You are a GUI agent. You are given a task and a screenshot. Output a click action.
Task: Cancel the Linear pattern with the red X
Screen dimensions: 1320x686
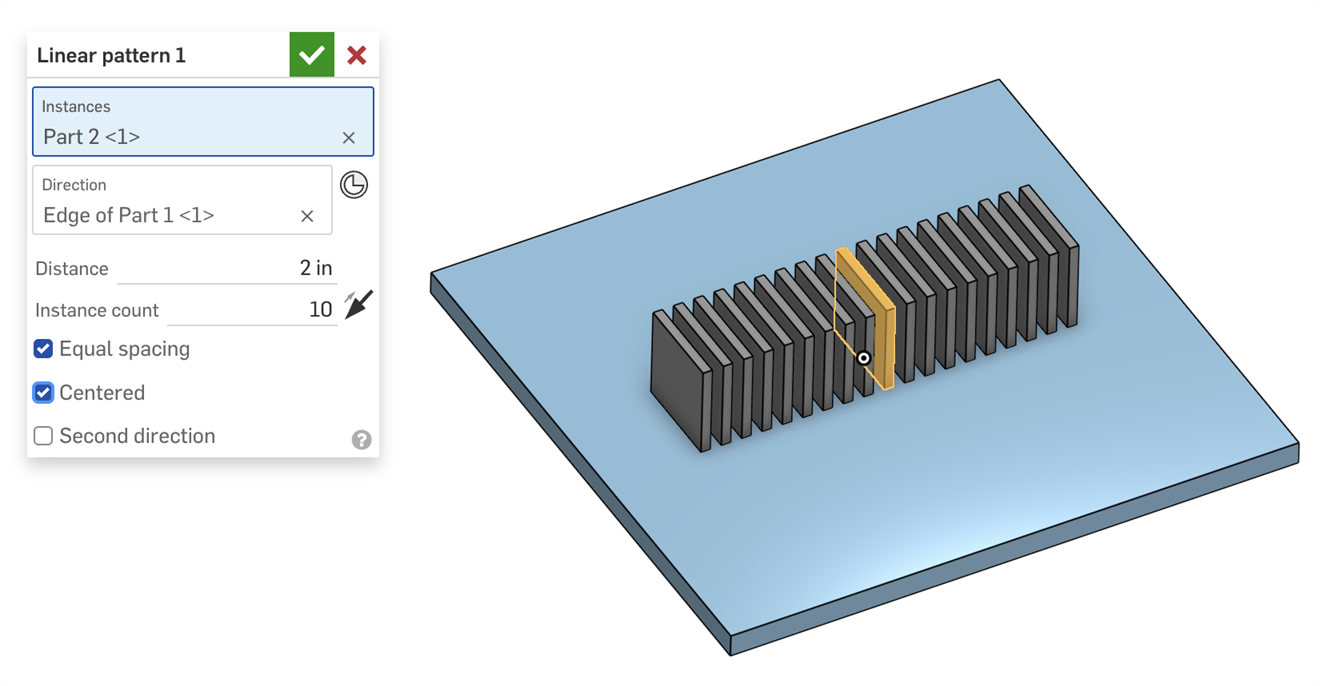(x=357, y=55)
